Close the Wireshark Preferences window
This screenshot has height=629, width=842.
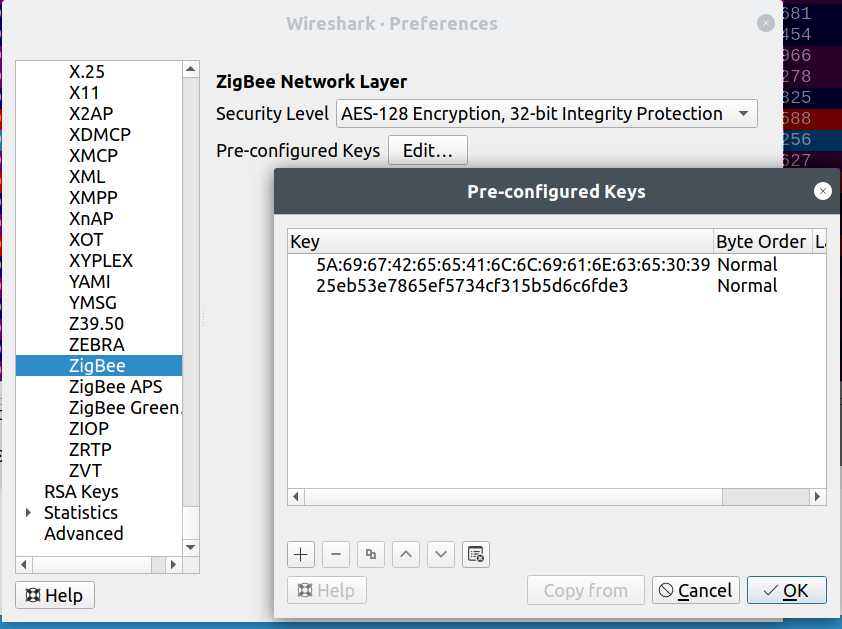click(766, 23)
